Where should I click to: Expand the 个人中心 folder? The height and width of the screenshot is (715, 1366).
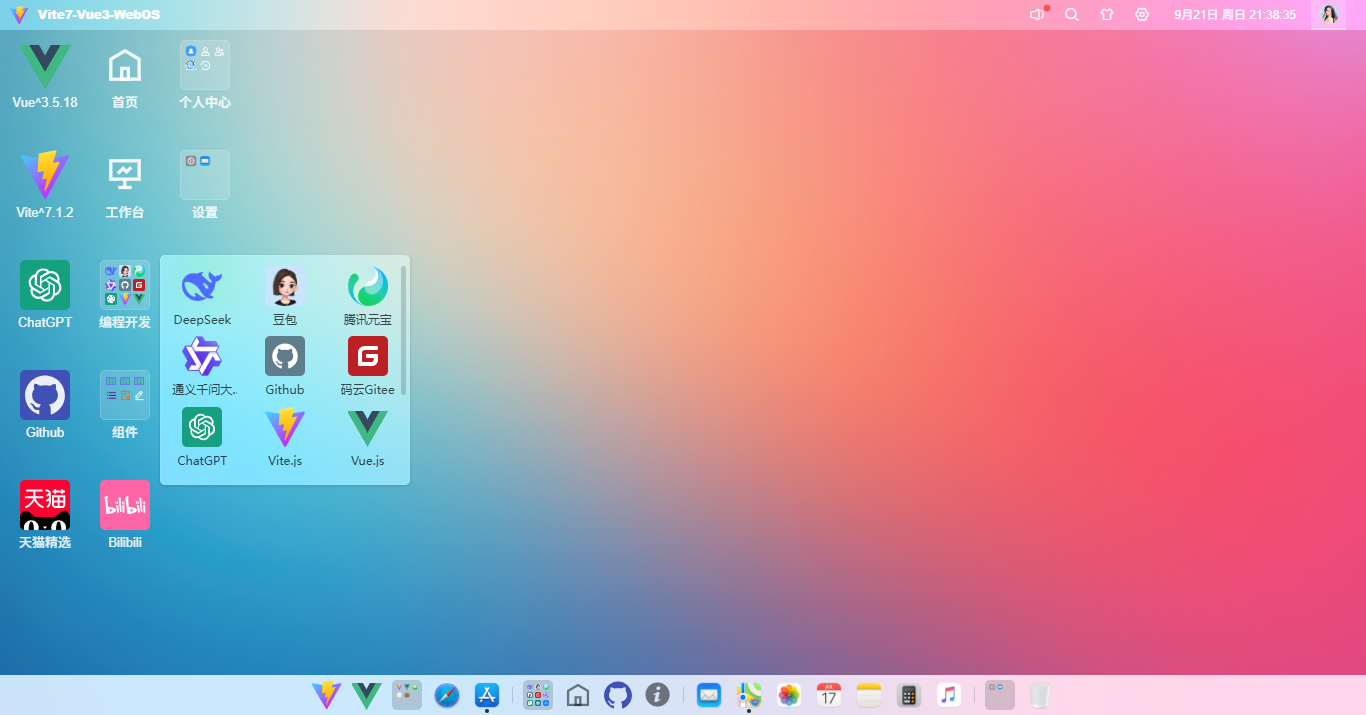coord(205,66)
